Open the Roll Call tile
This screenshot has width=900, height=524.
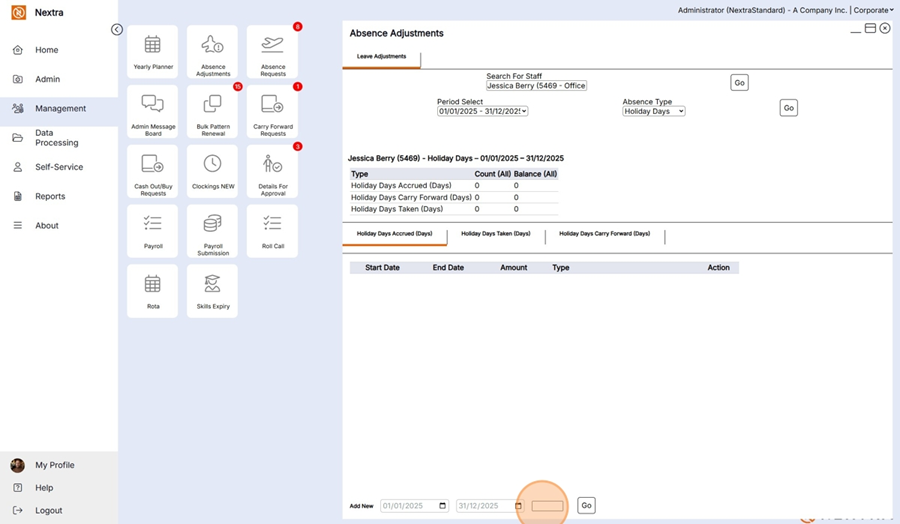[x=272, y=231]
